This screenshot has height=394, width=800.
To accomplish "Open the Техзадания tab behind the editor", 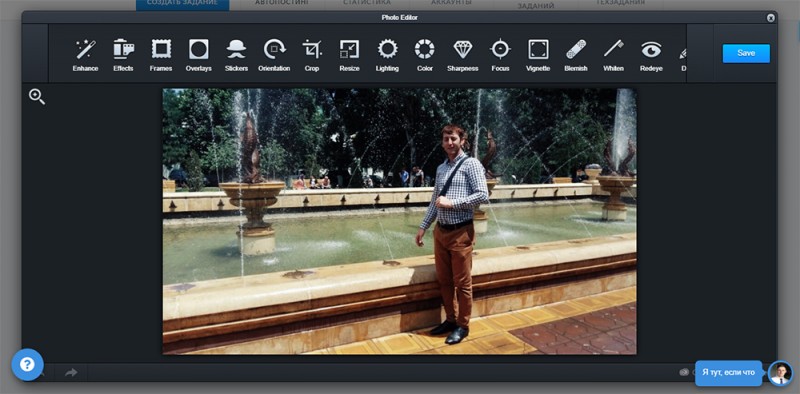I will (x=620, y=3).
